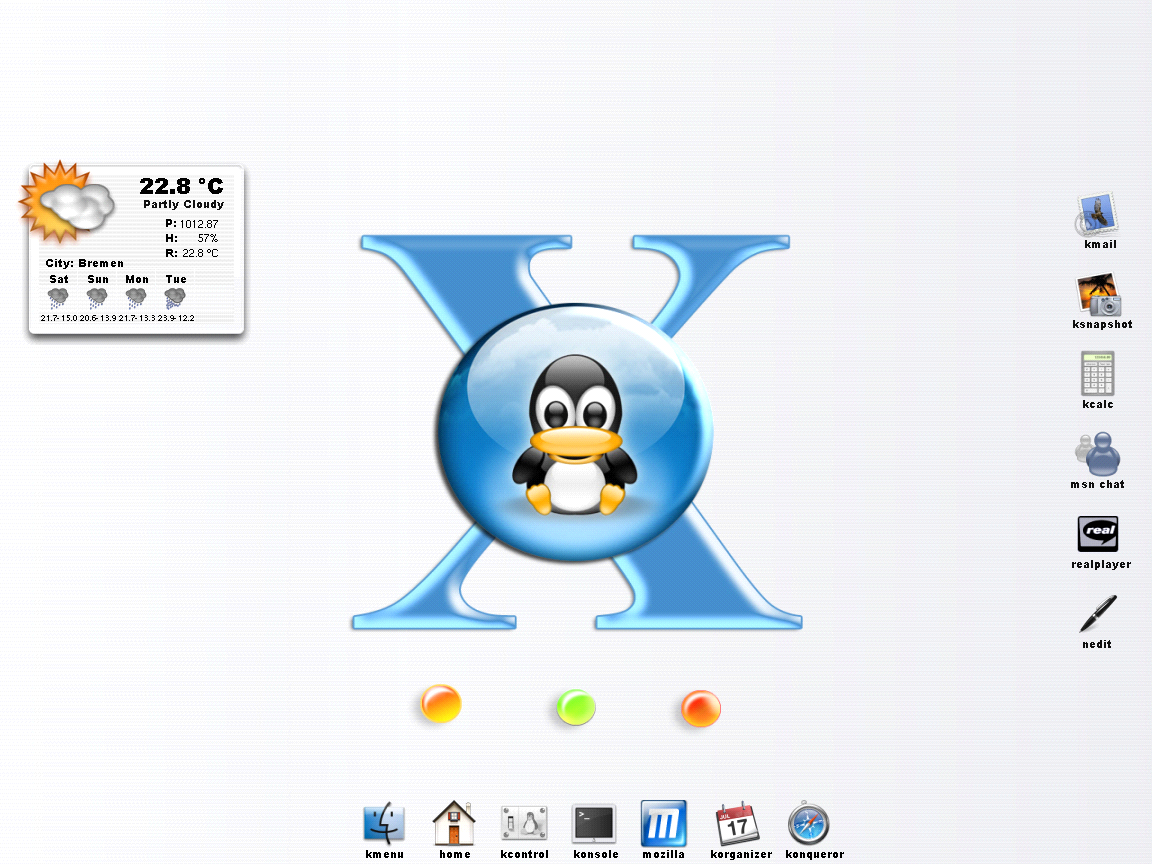The width and height of the screenshot is (1152, 864).
Task: Open realplayer icon
Action: [1098, 533]
